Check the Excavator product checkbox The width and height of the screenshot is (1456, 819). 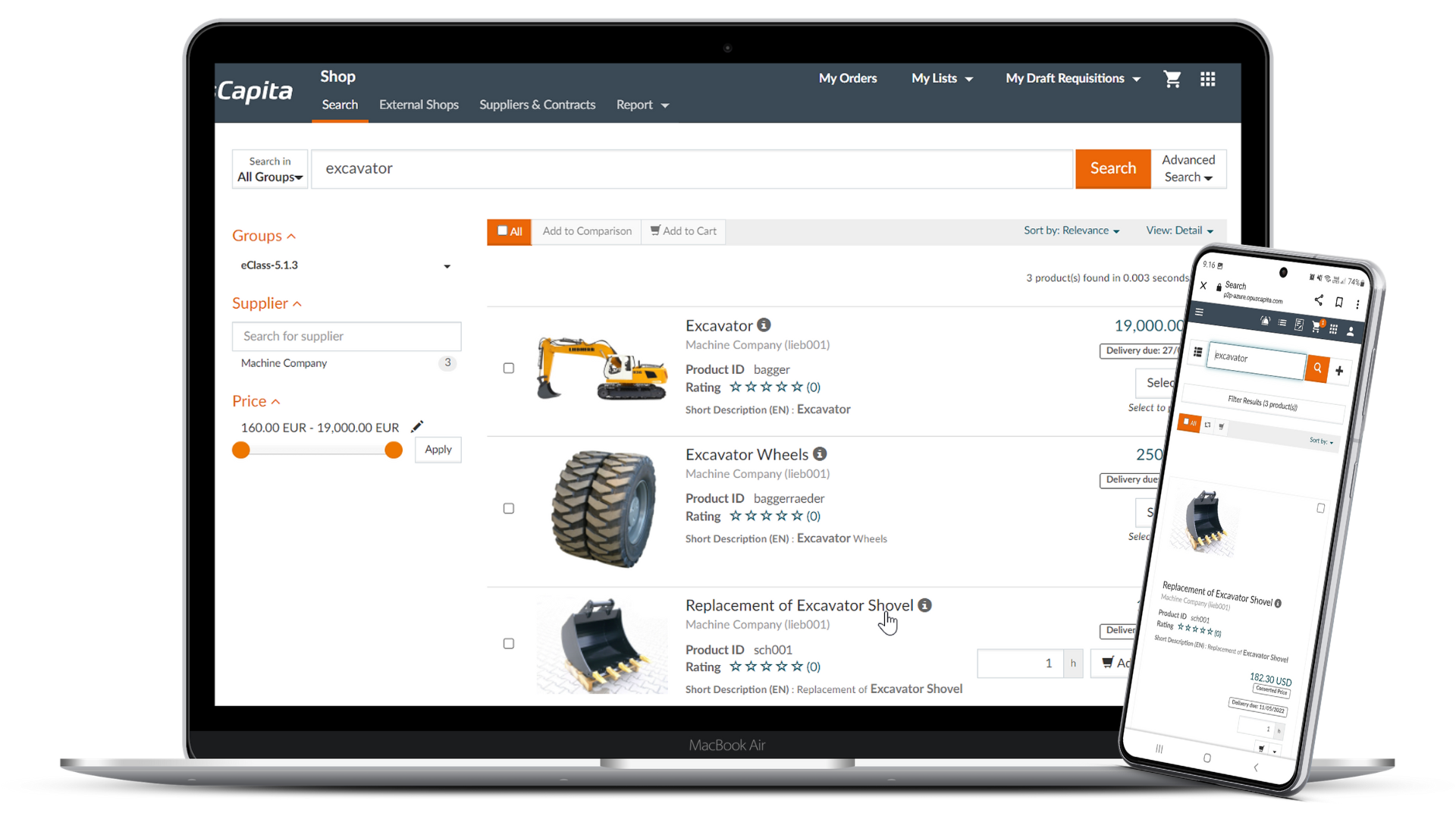pos(509,369)
